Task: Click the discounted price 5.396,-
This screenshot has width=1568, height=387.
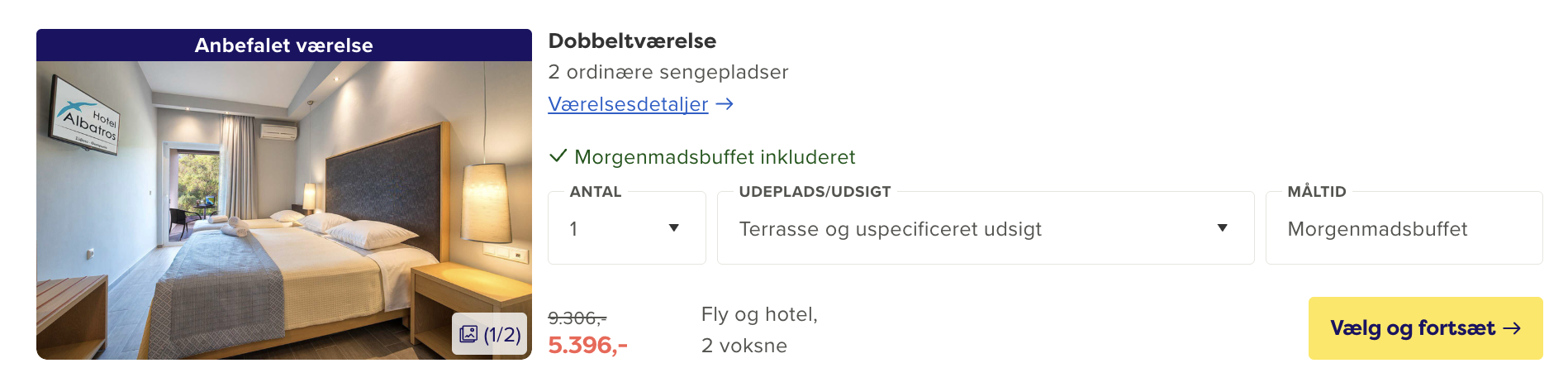Action: coord(587,345)
